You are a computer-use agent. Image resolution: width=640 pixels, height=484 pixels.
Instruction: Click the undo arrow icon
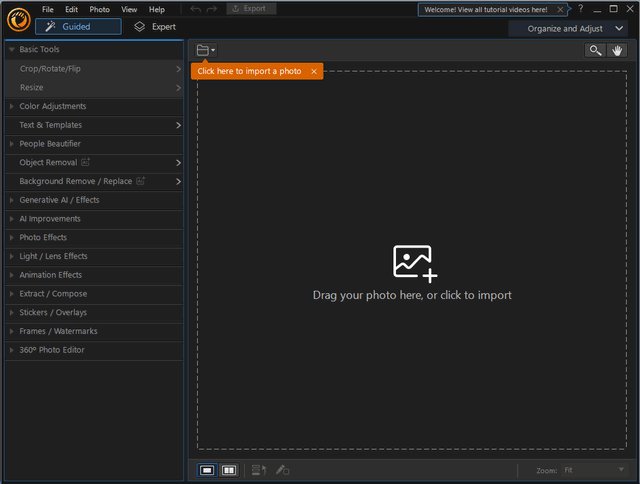click(196, 9)
